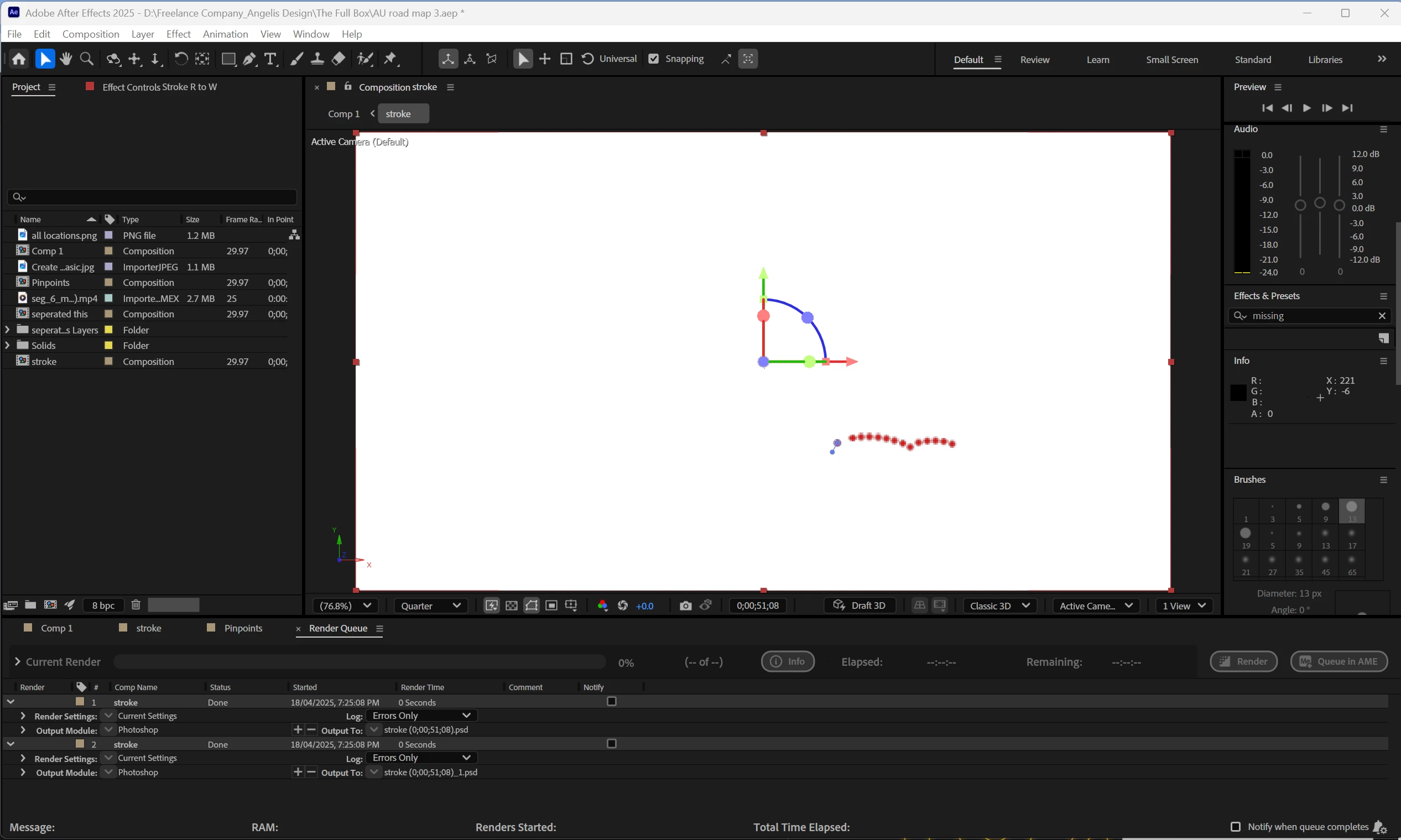This screenshot has width=1401, height=840.
Task: Select the Hand tool
Action: pyautogui.click(x=66, y=59)
